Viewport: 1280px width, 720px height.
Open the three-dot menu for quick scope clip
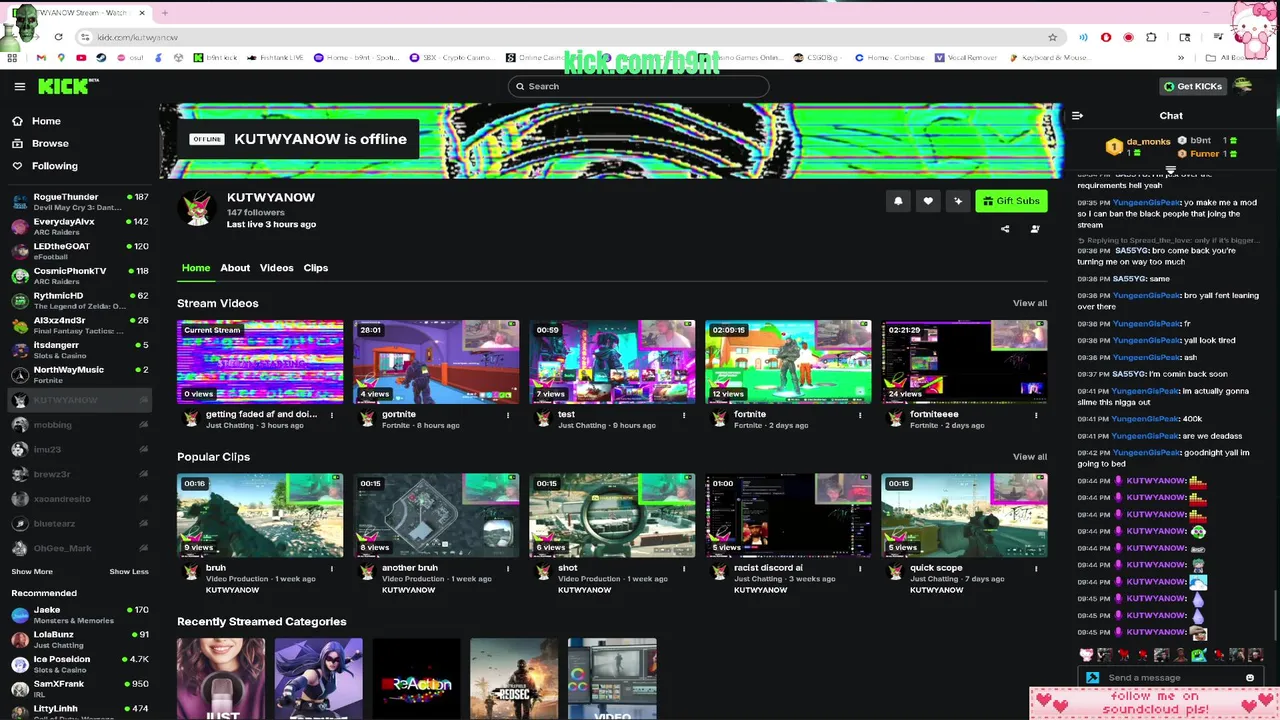click(x=1036, y=569)
